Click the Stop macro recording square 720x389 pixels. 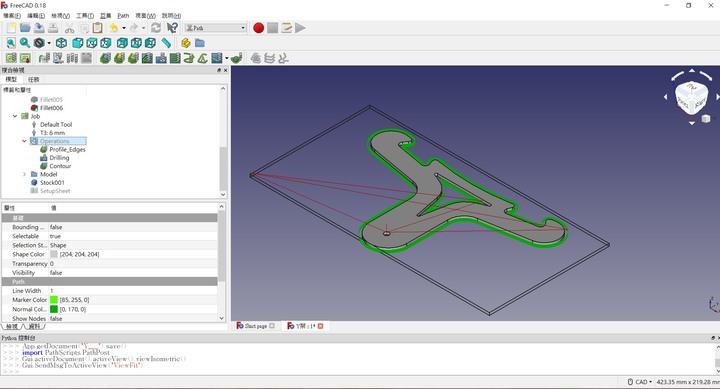(273, 28)
